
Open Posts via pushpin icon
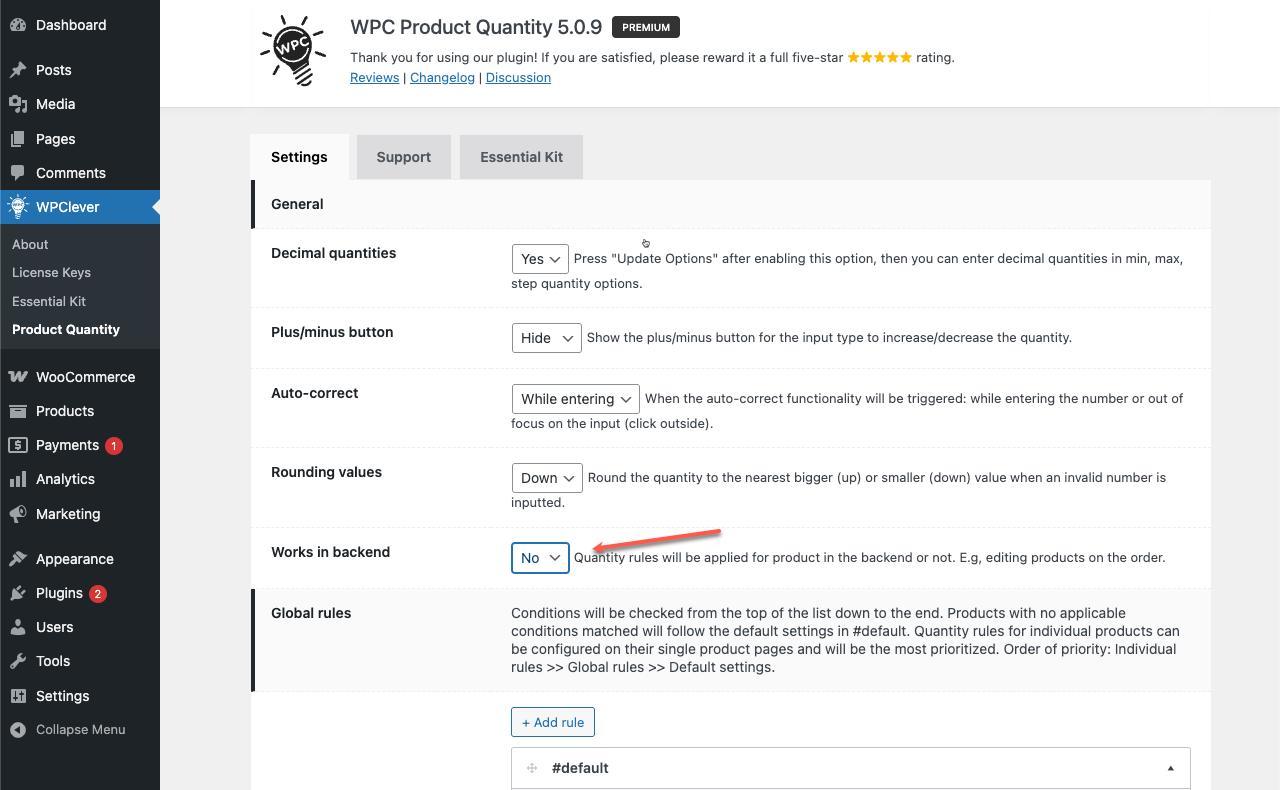click(x=18, y=70)
